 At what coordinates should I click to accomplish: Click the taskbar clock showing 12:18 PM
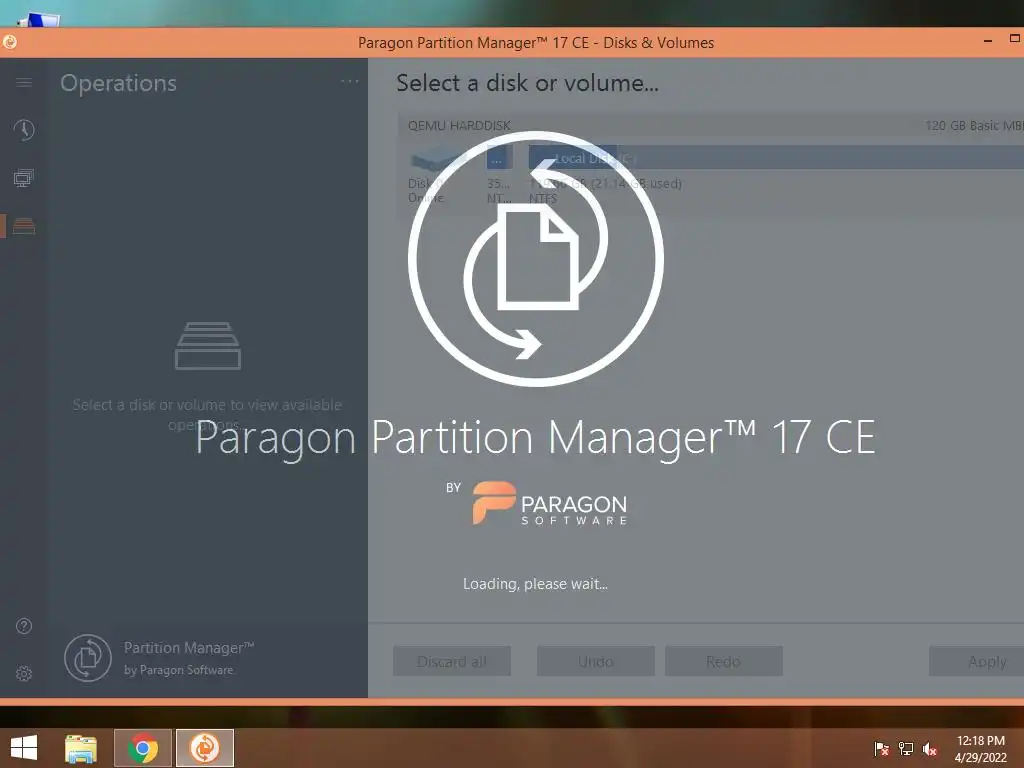point(980,749)
